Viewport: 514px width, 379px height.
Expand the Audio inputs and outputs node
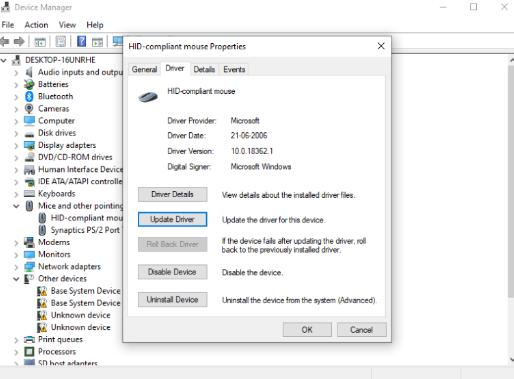(x=16, y=72)
